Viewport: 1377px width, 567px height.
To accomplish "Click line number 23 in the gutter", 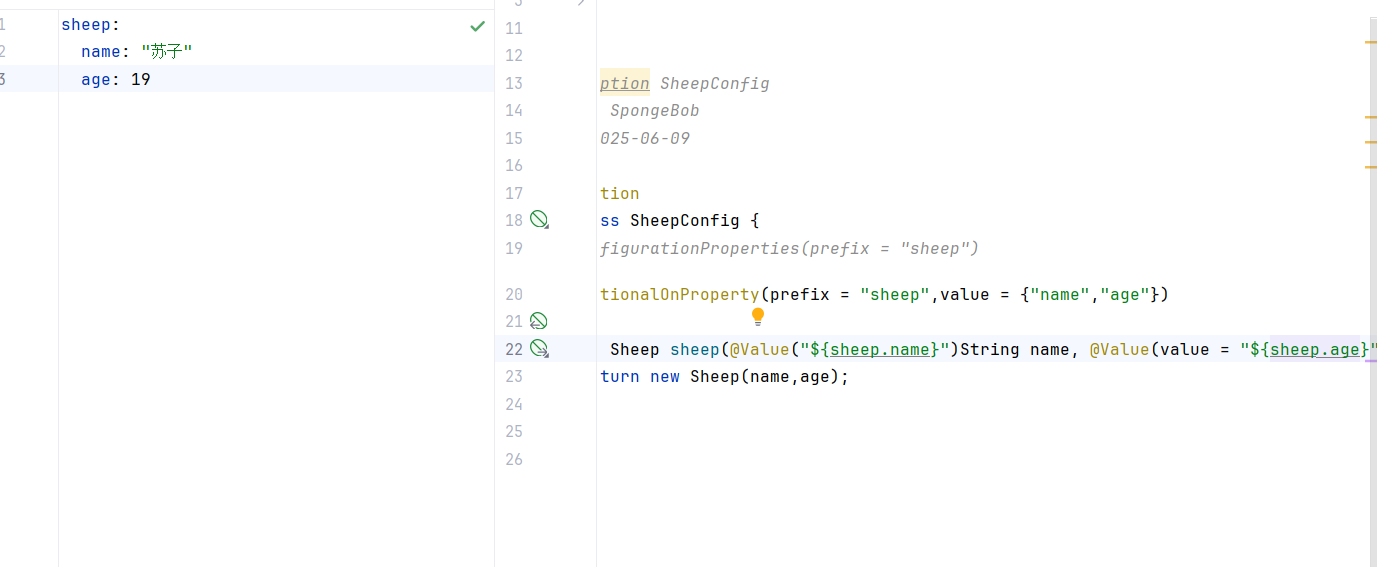I will (514, 377).
